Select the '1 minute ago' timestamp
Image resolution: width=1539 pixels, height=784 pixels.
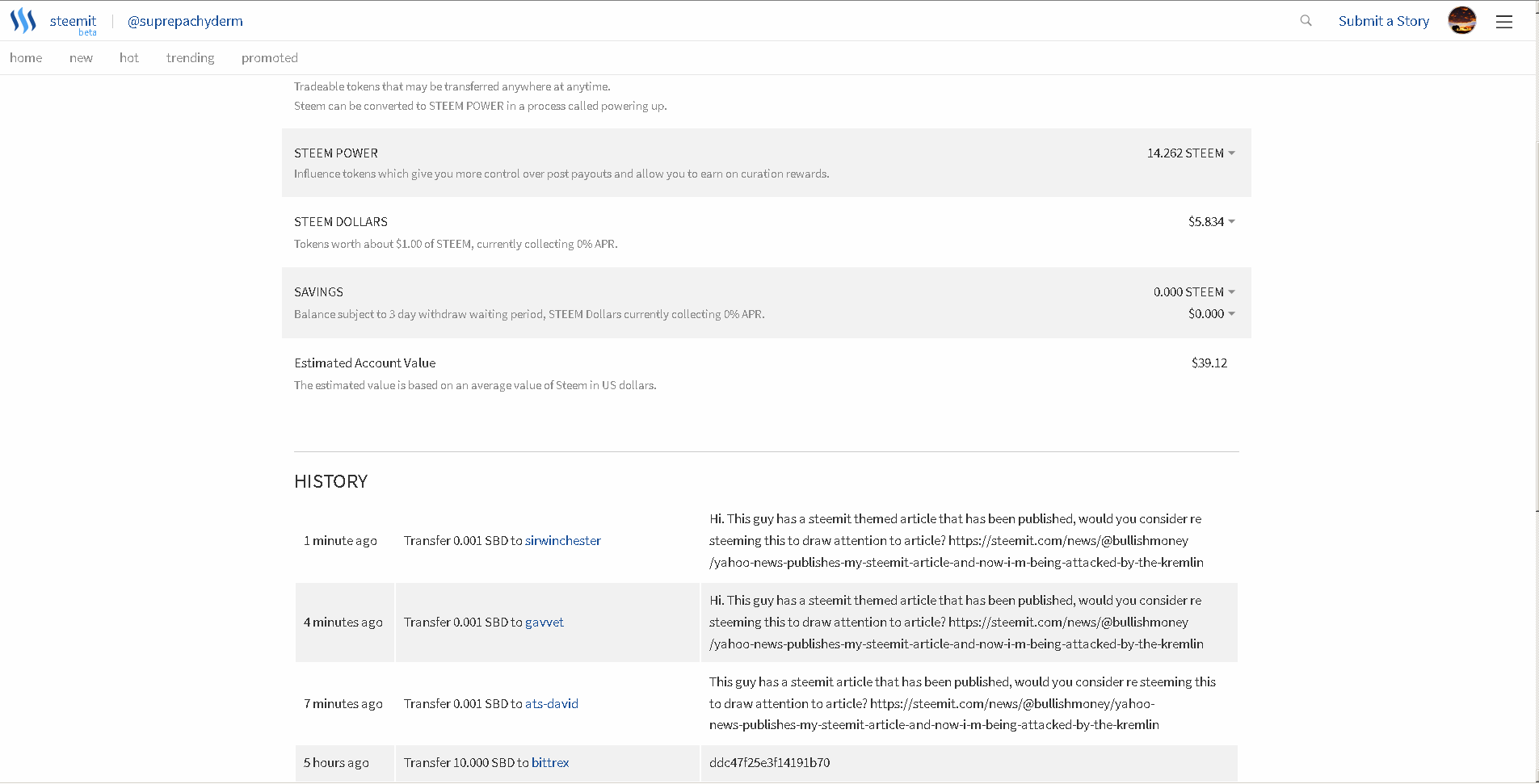(340, 541)
